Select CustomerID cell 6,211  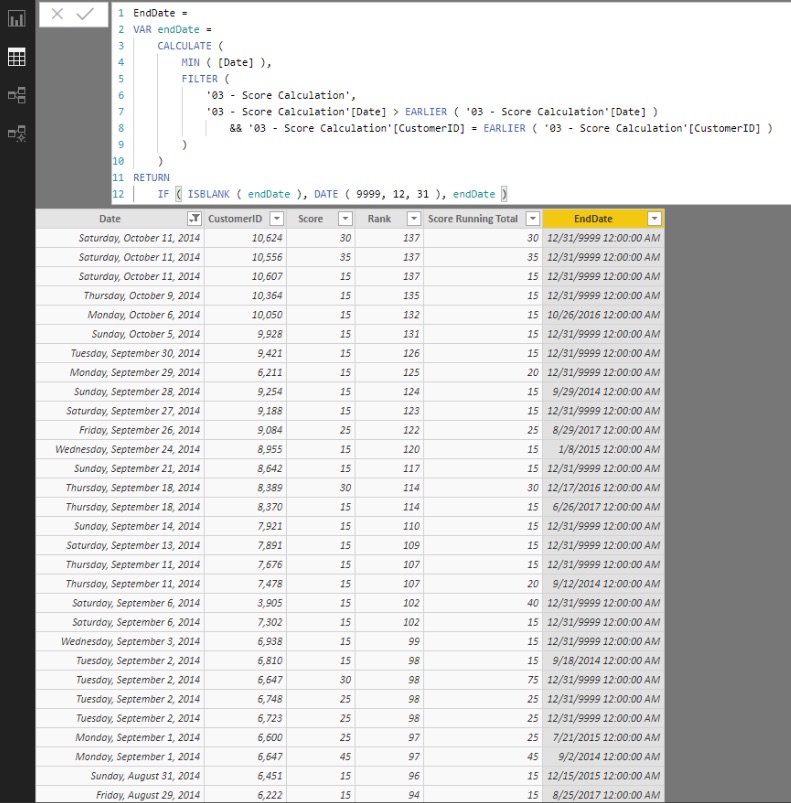[245, 372]
